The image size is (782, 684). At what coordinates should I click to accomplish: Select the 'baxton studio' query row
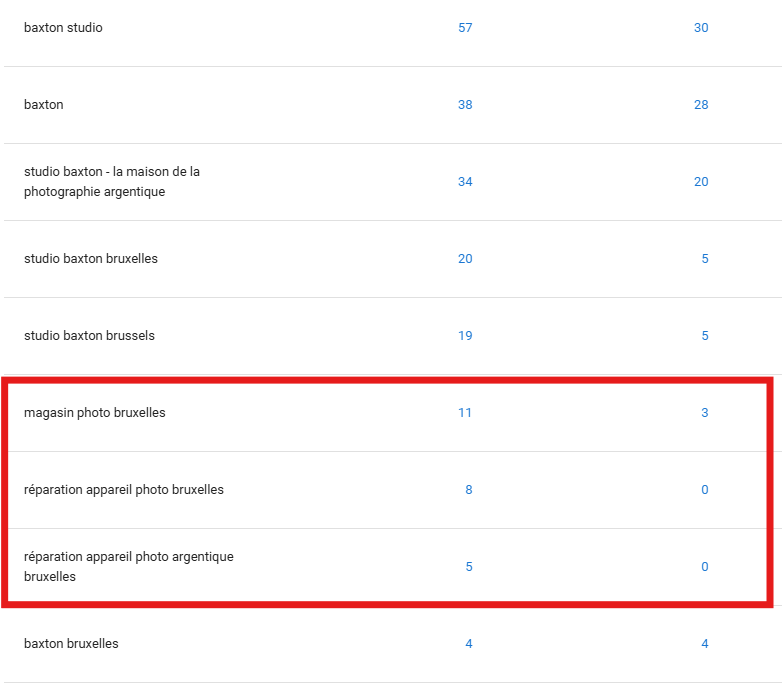[392, 28]
